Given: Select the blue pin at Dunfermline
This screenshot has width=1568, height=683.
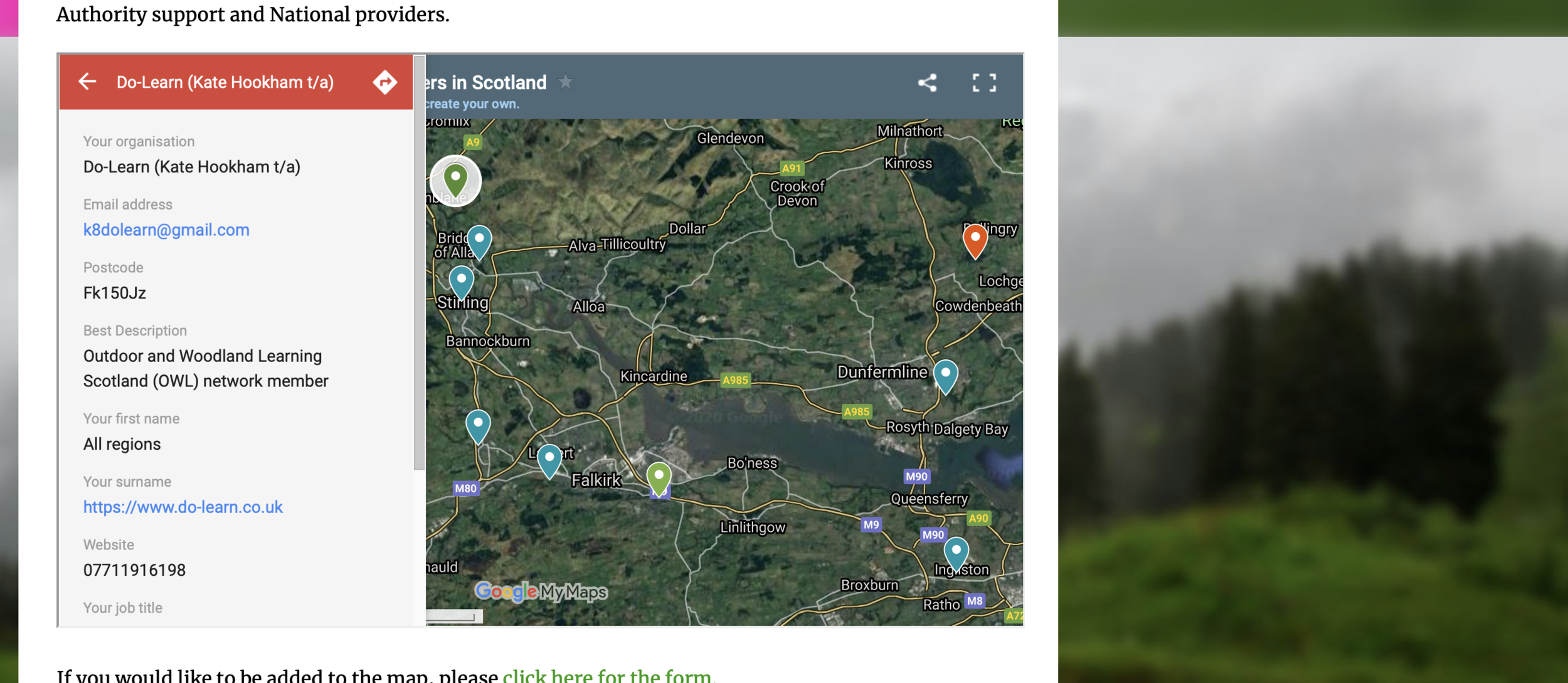Looking at the screenshot, I should click(x=945, y=376).
